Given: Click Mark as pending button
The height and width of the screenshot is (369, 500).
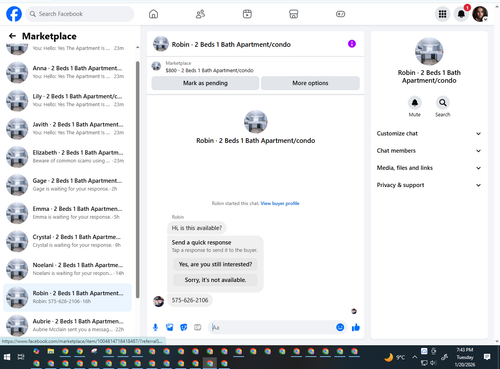Looking at the screenshot, I should [205, 83].
